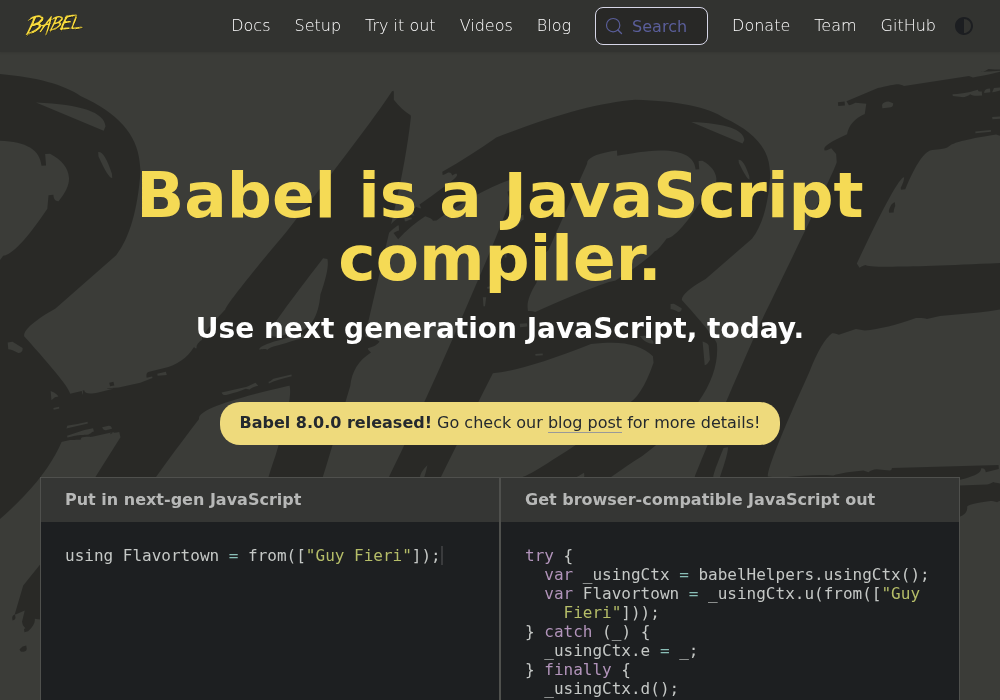This screenshot has width=1000, height=700.
Task: Open the Donate link
Action: click(x=761, y=26)
